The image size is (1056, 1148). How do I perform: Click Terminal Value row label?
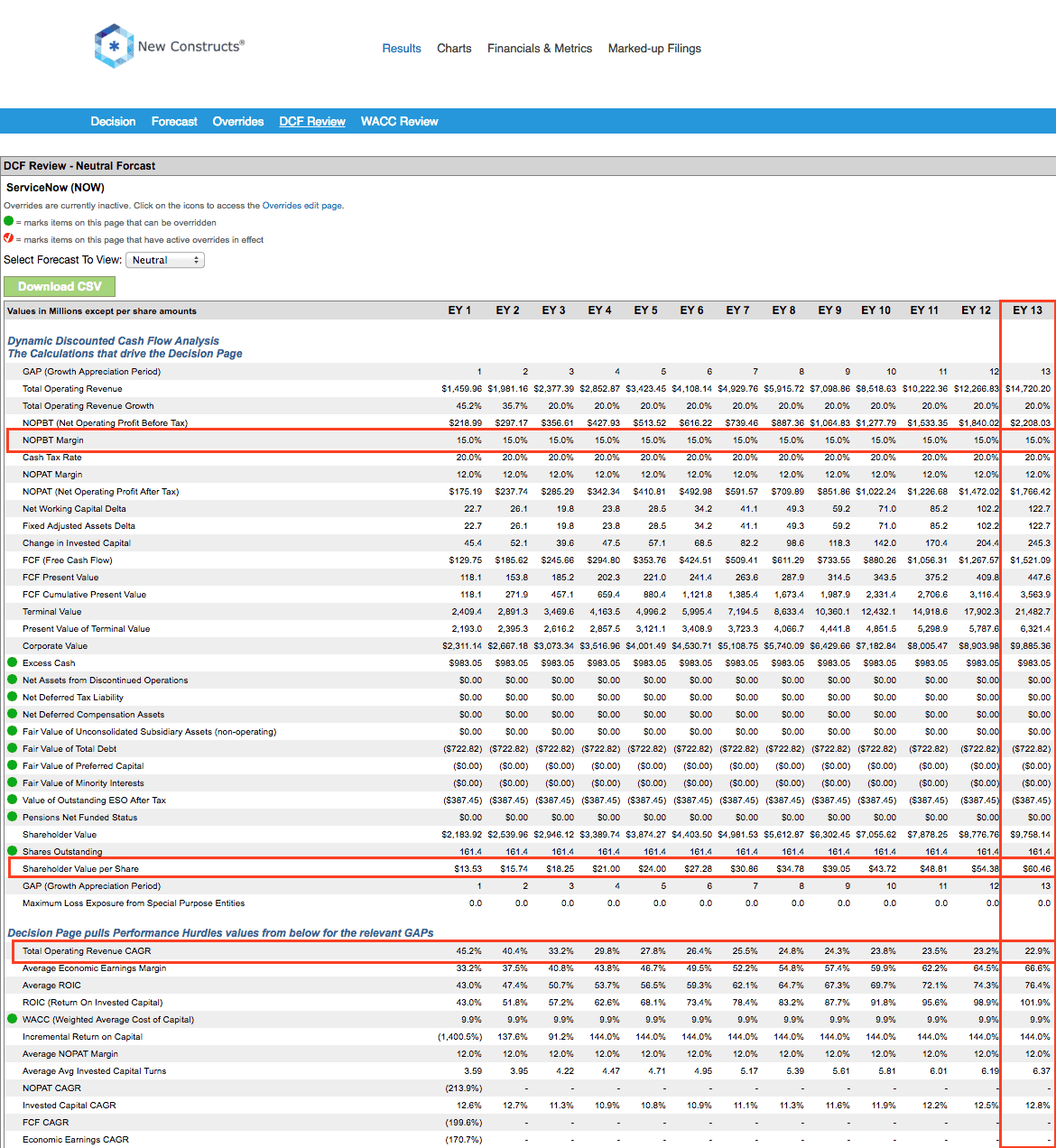52,612
